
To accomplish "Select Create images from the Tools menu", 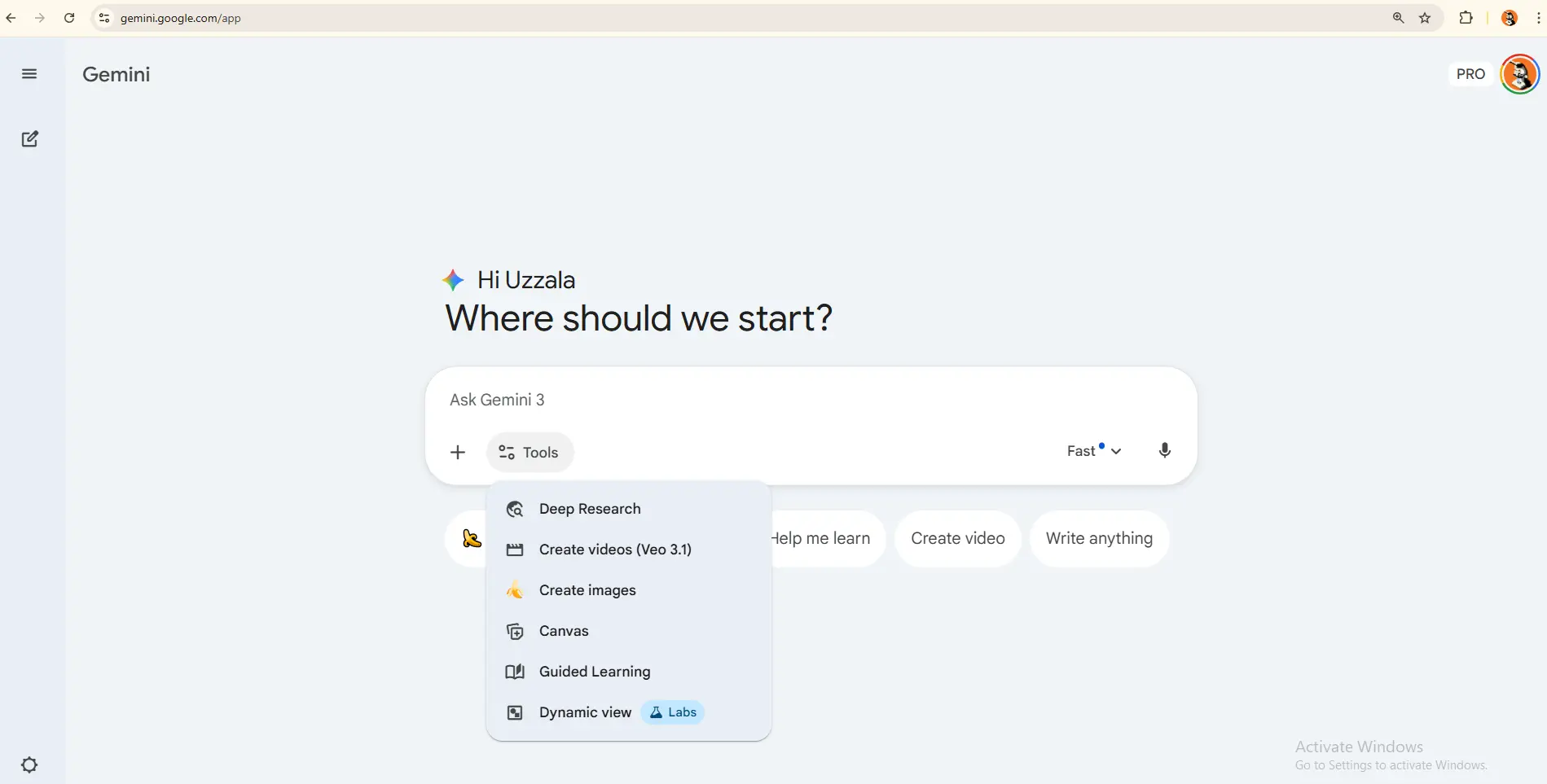I will click(587, 590).
